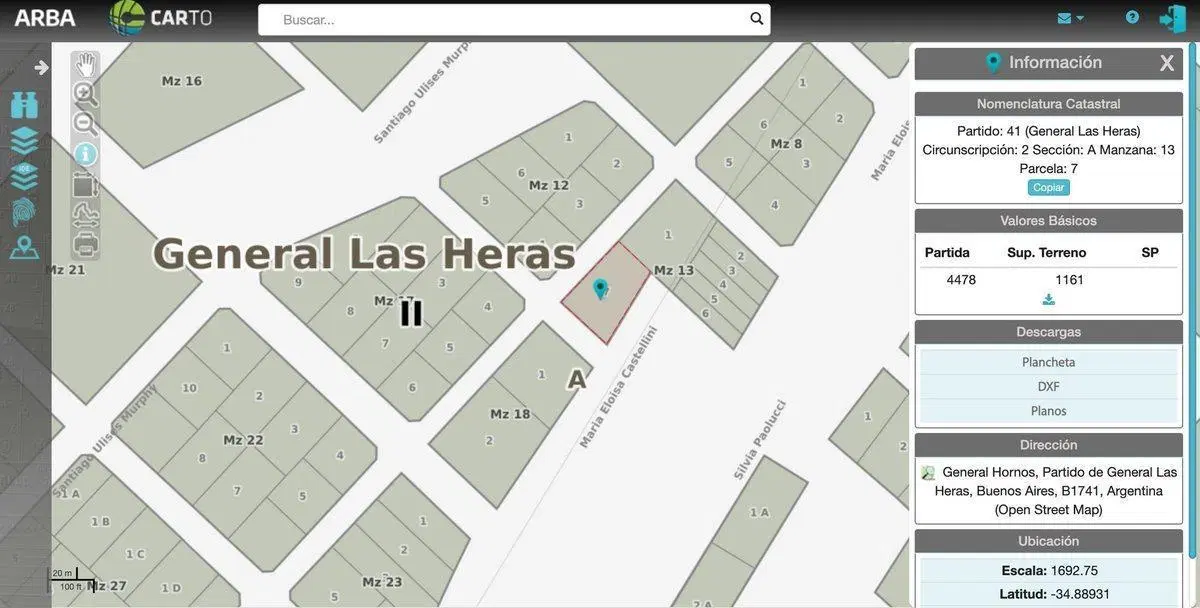This screenshot has height=608, width=1200.
Task: Select the Mz 12 block label
Action: (x=549, y=185)
